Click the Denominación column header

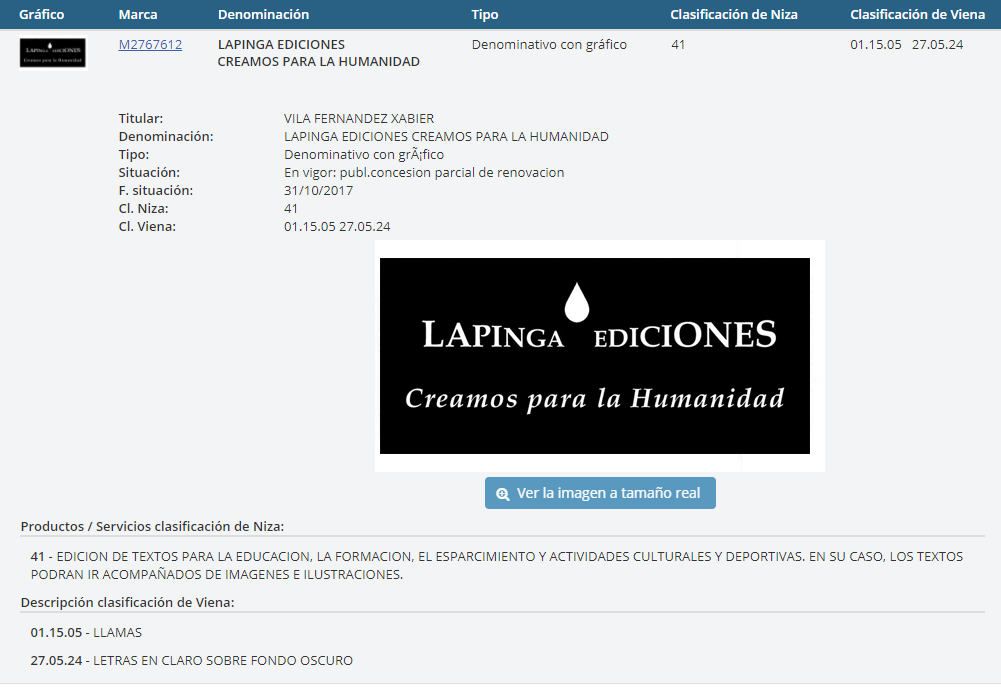point(263,15)
